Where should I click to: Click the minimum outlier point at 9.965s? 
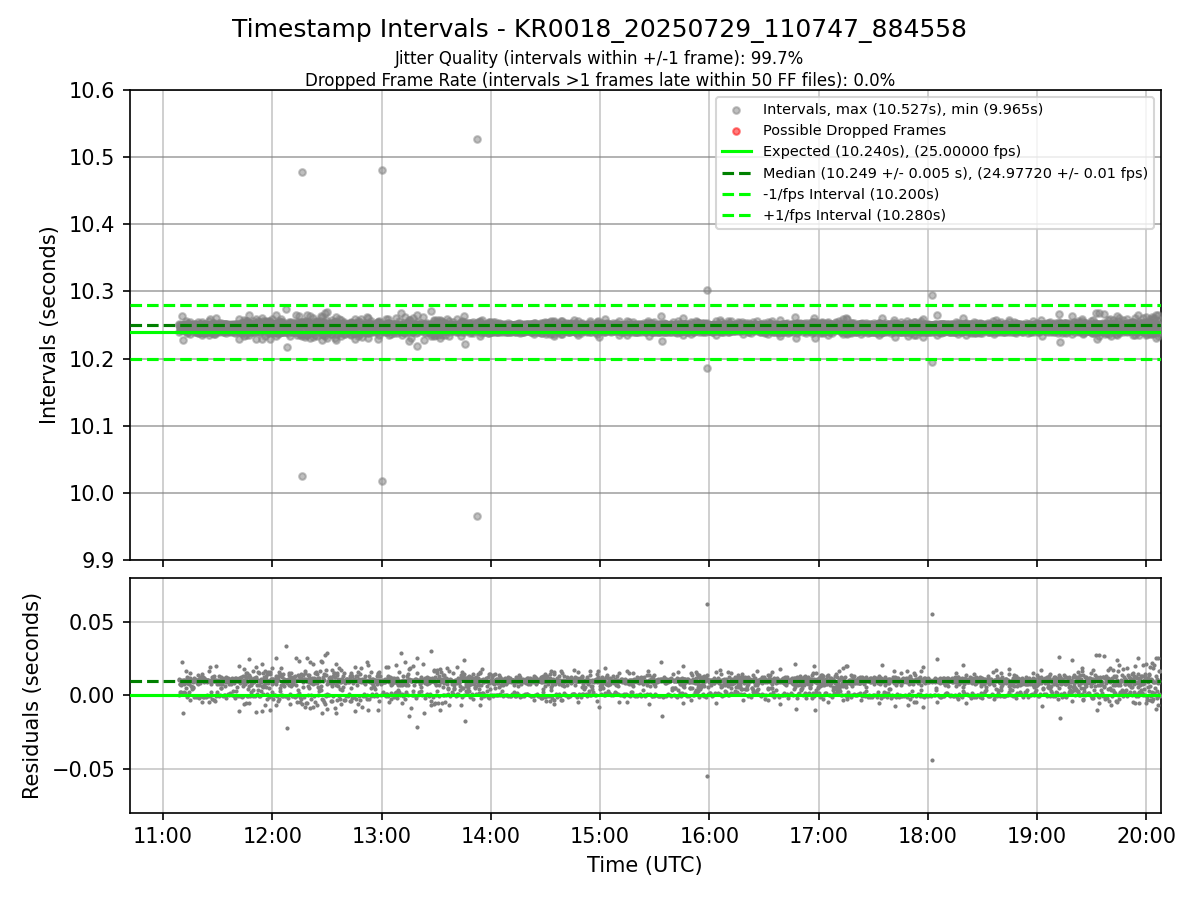477,516
